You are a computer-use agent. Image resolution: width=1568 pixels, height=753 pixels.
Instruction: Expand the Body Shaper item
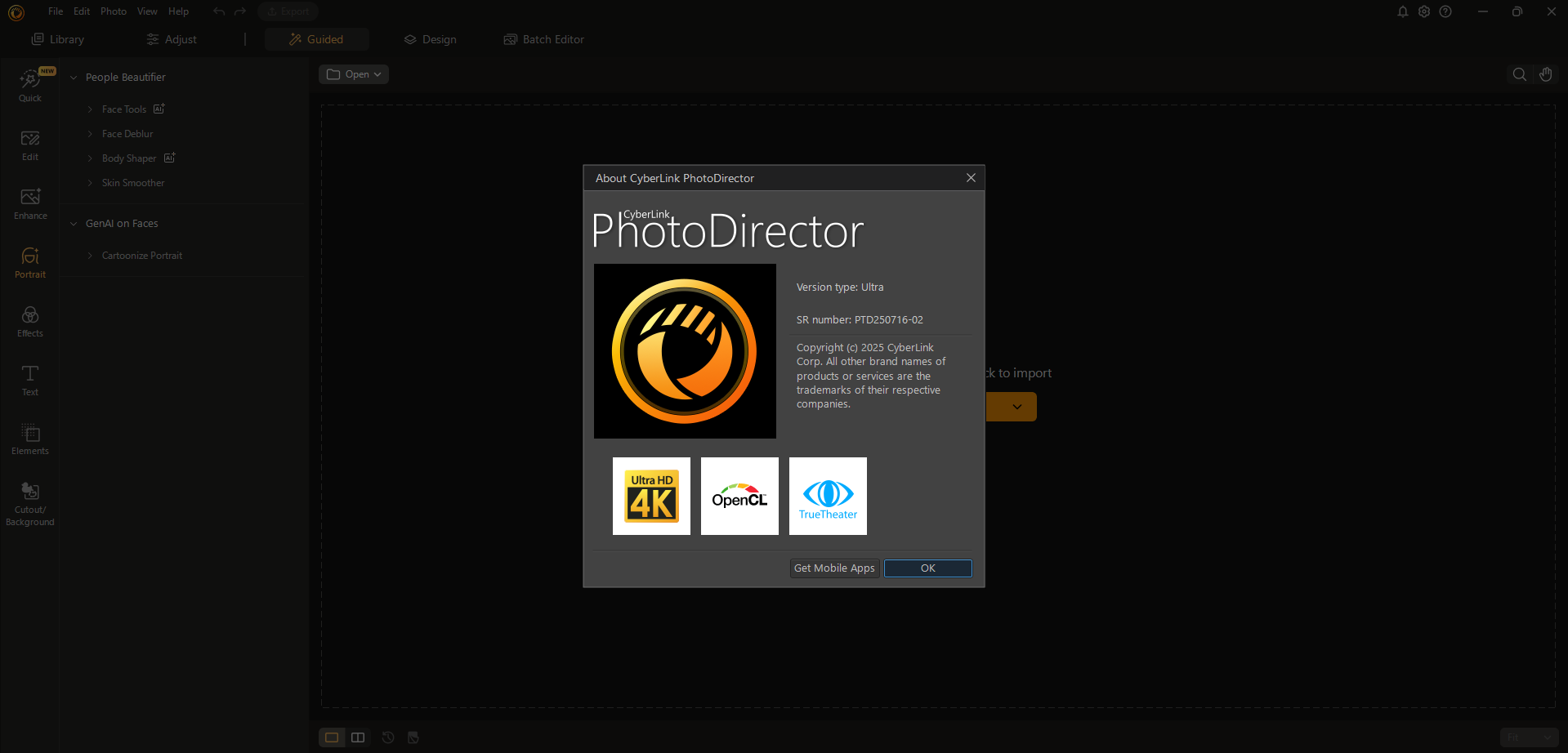[x=90, y=158]
